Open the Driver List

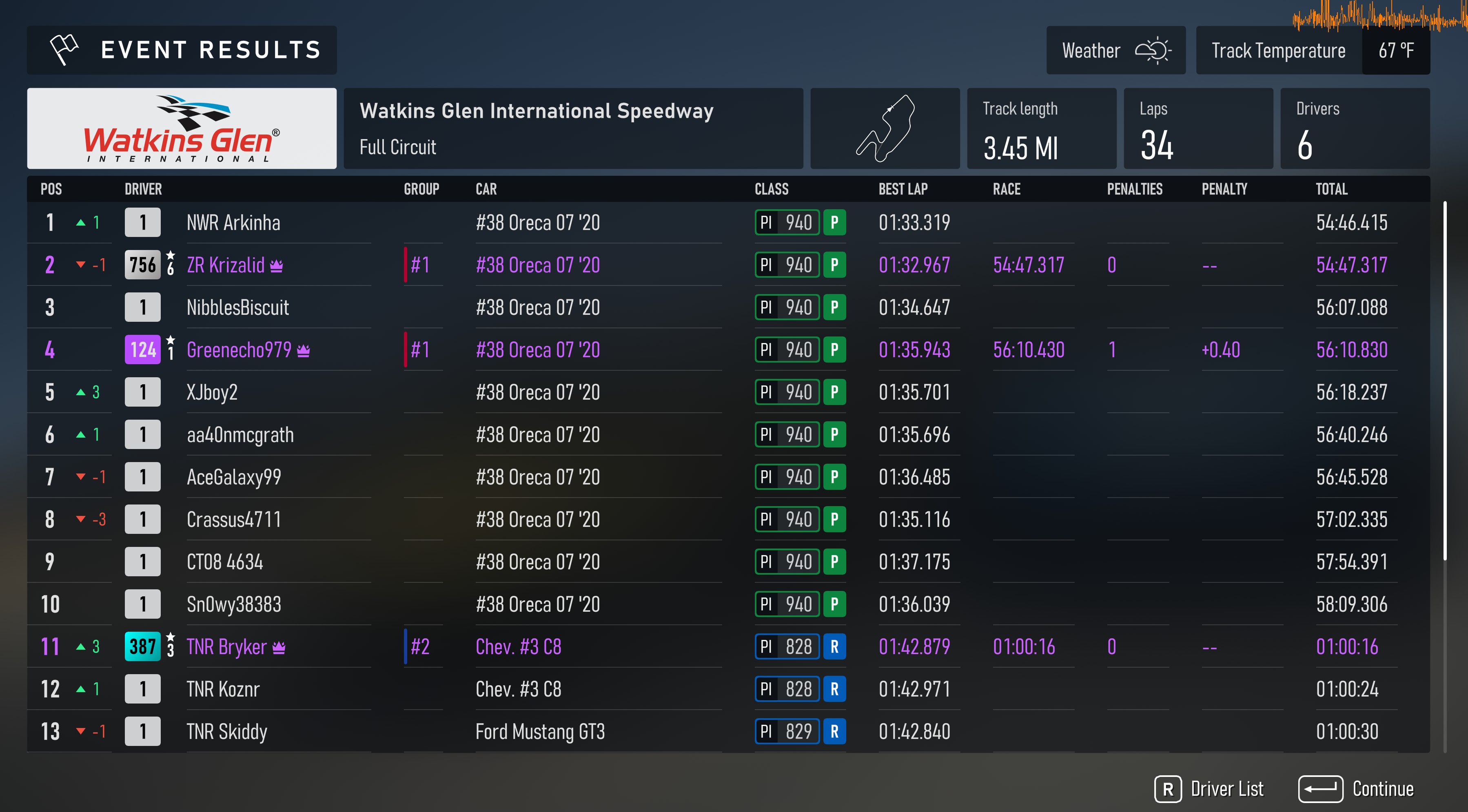(x=1209, y=789)
